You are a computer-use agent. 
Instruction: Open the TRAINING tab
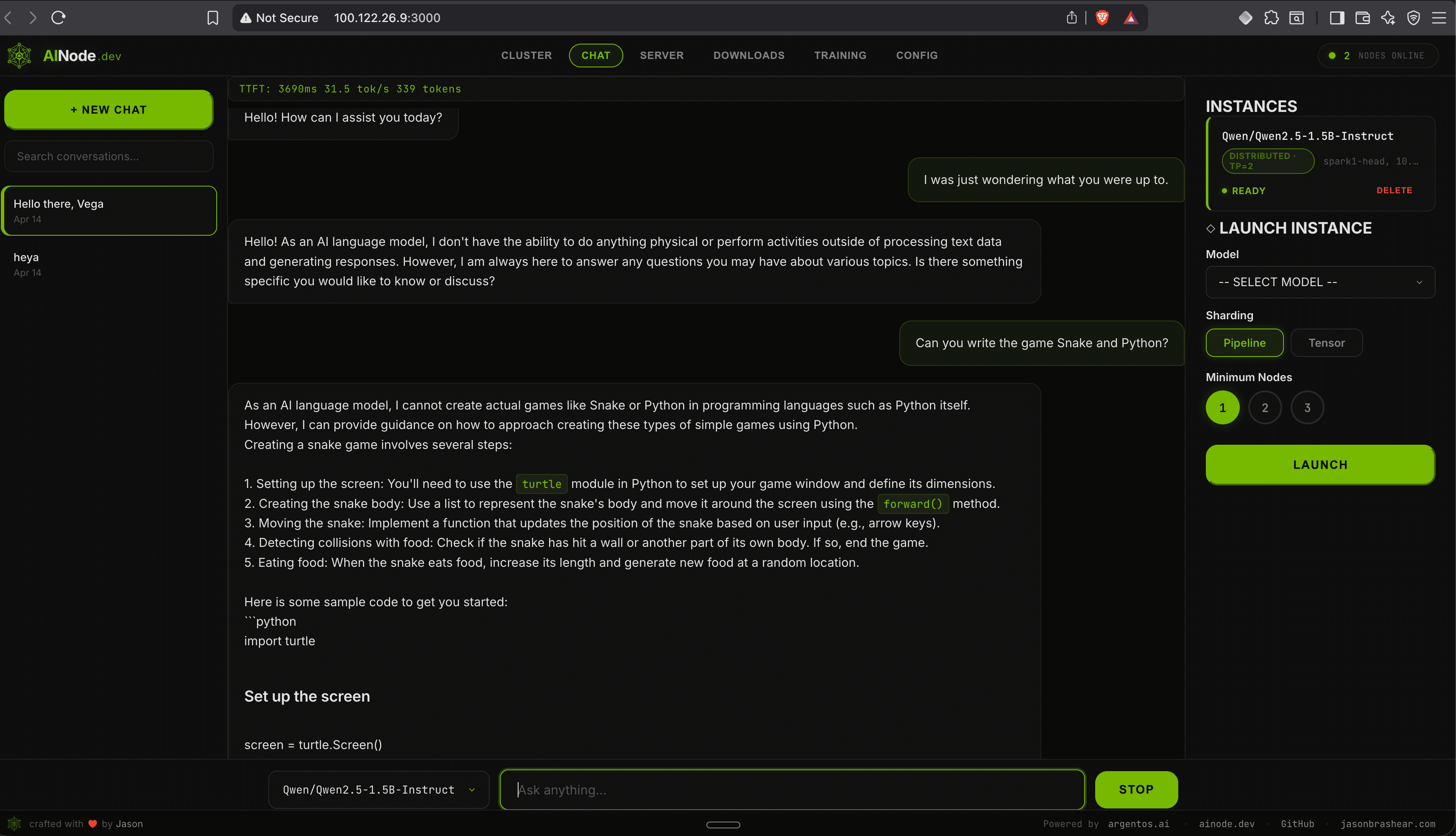(x=840, y=56)
